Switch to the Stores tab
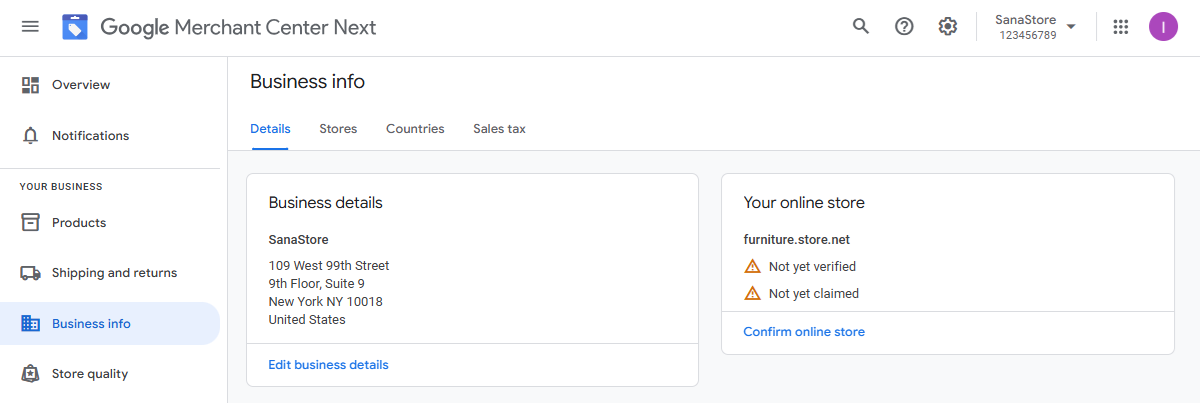This screenshot has height=403, width=1200. point(338,129)
